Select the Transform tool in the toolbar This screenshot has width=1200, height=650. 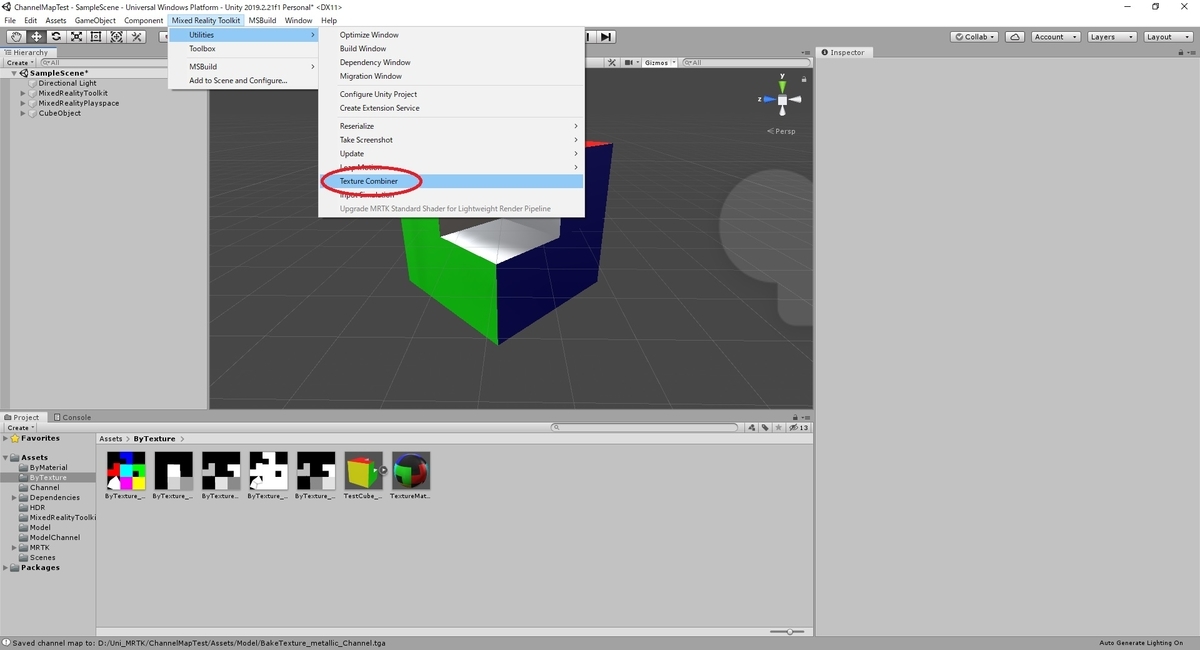116,37
